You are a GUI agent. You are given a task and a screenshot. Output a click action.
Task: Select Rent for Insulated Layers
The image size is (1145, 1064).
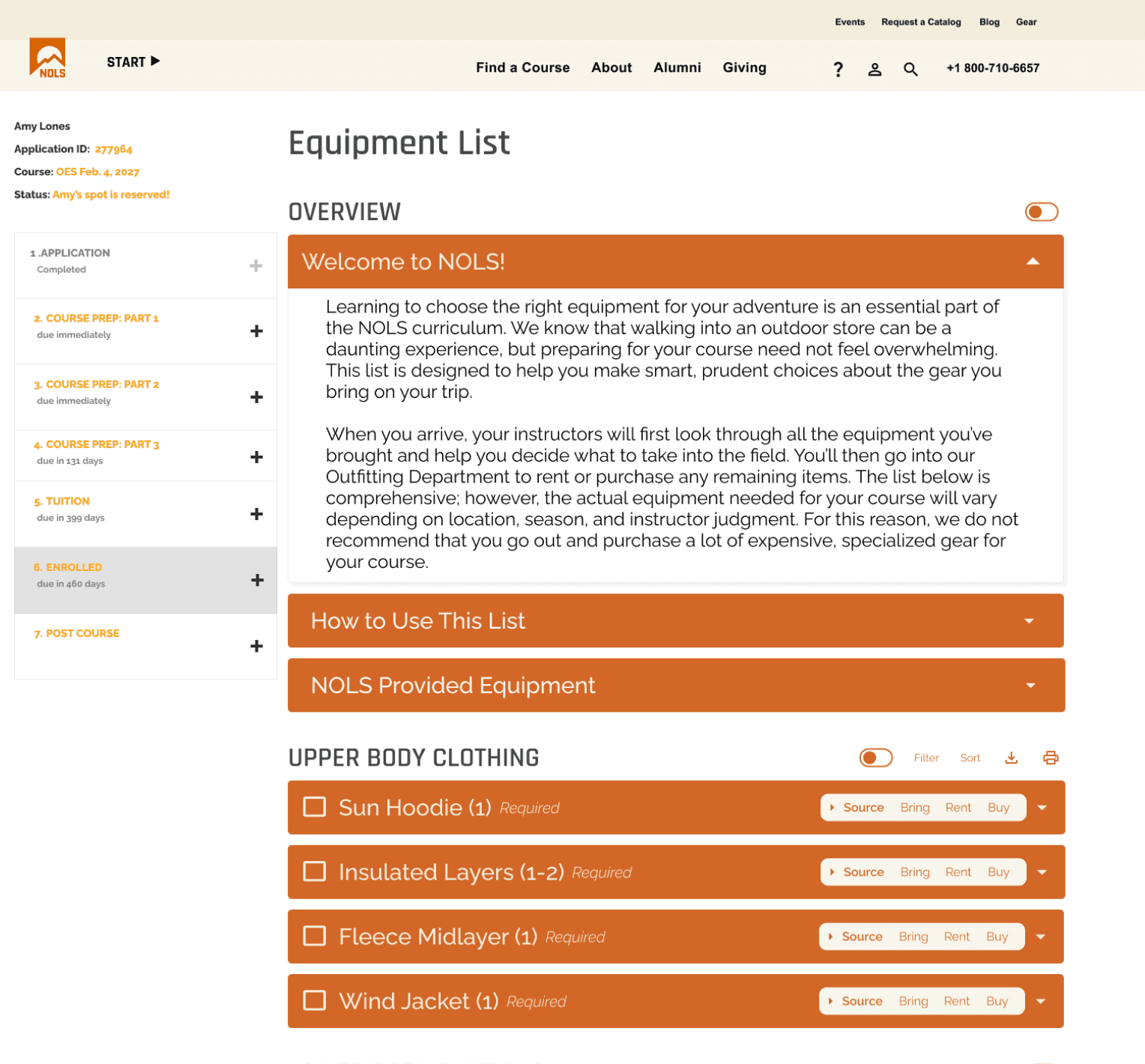click(x=958, y=871)
